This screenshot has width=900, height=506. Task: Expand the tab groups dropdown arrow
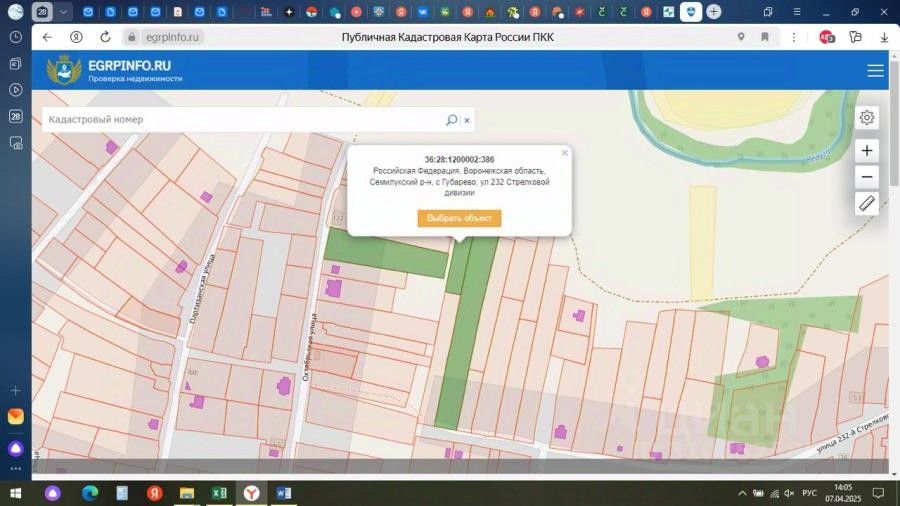pos(64,12)
